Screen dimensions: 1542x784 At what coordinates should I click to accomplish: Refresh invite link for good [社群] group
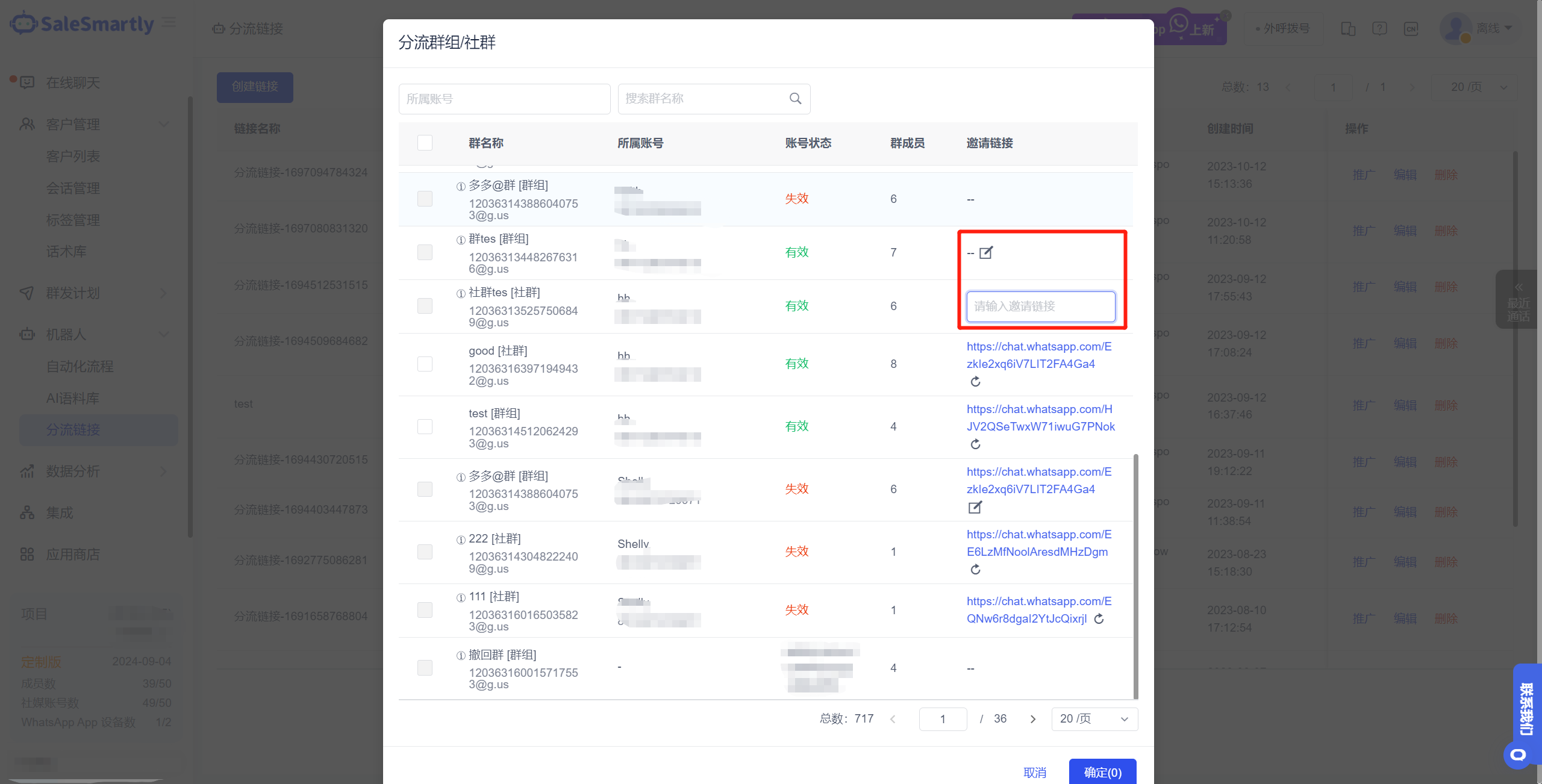pos(975,382)
